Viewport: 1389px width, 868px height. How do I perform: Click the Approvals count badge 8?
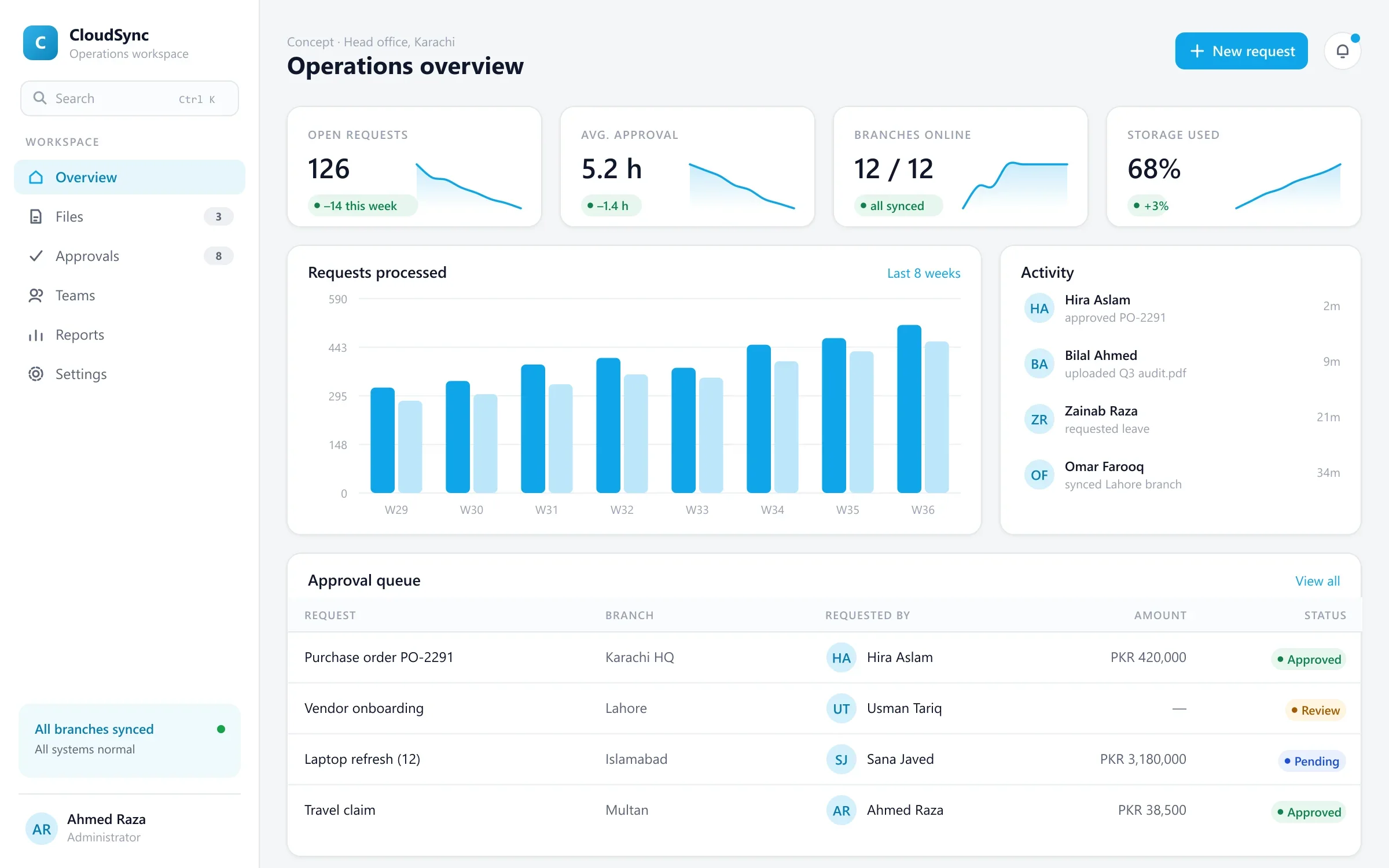tap(218, 256)
